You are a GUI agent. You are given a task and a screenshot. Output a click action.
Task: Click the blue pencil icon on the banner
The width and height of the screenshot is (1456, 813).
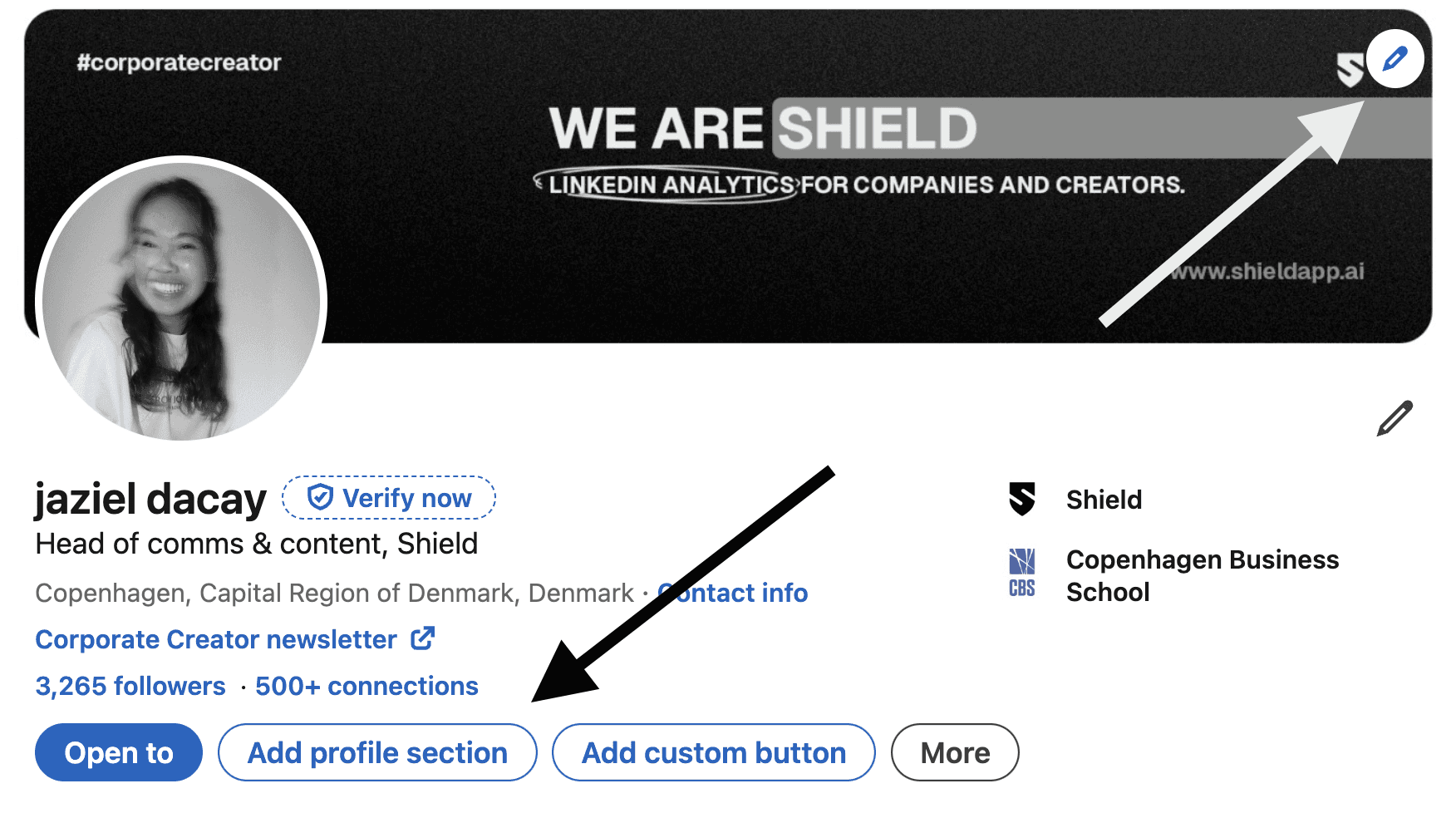coord(1395,59)
